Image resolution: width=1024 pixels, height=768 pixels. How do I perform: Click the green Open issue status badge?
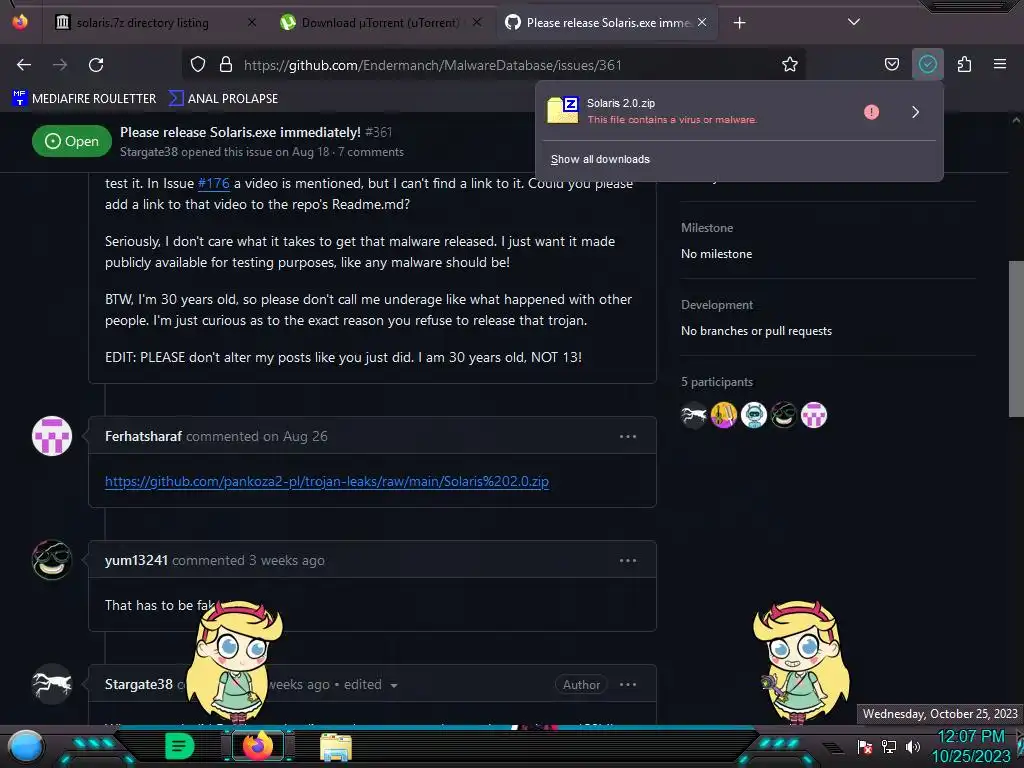pyautogui.click(x=72, y=141)
